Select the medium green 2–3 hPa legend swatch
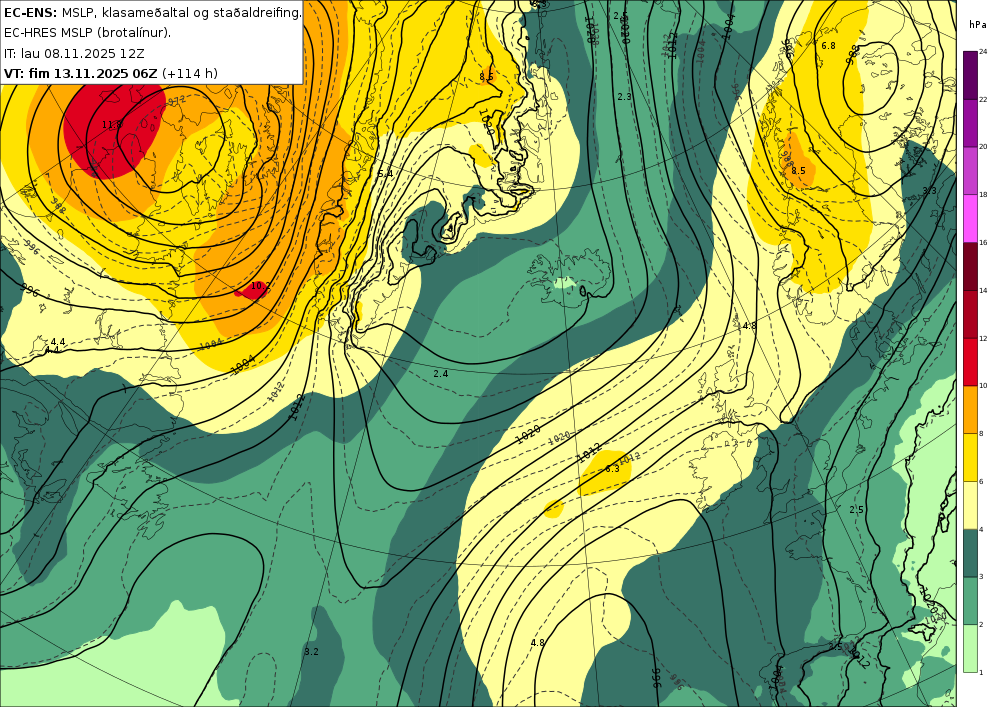 click(970, 600)
